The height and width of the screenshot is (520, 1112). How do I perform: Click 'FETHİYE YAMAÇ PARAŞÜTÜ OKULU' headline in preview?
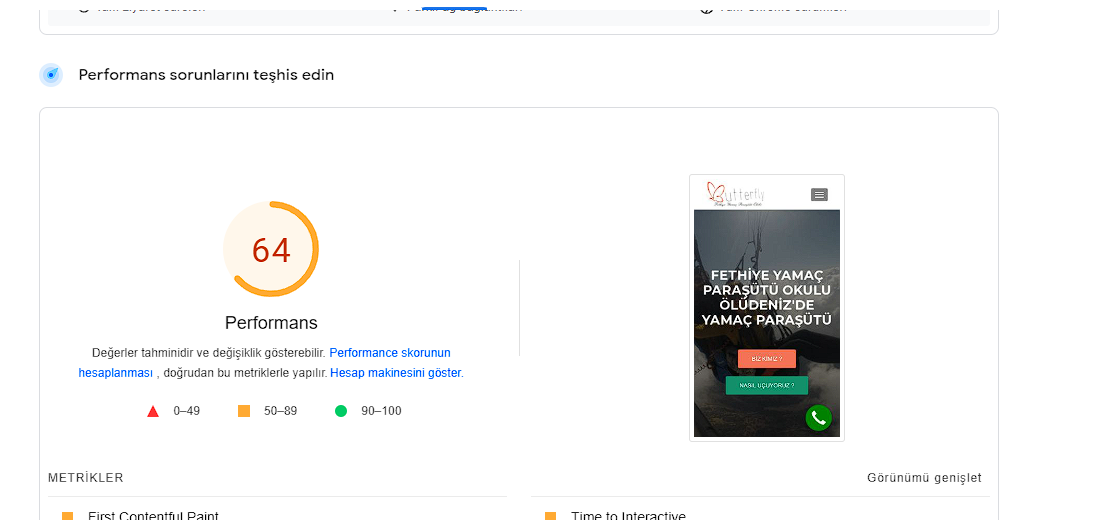[x=767, y=282]
